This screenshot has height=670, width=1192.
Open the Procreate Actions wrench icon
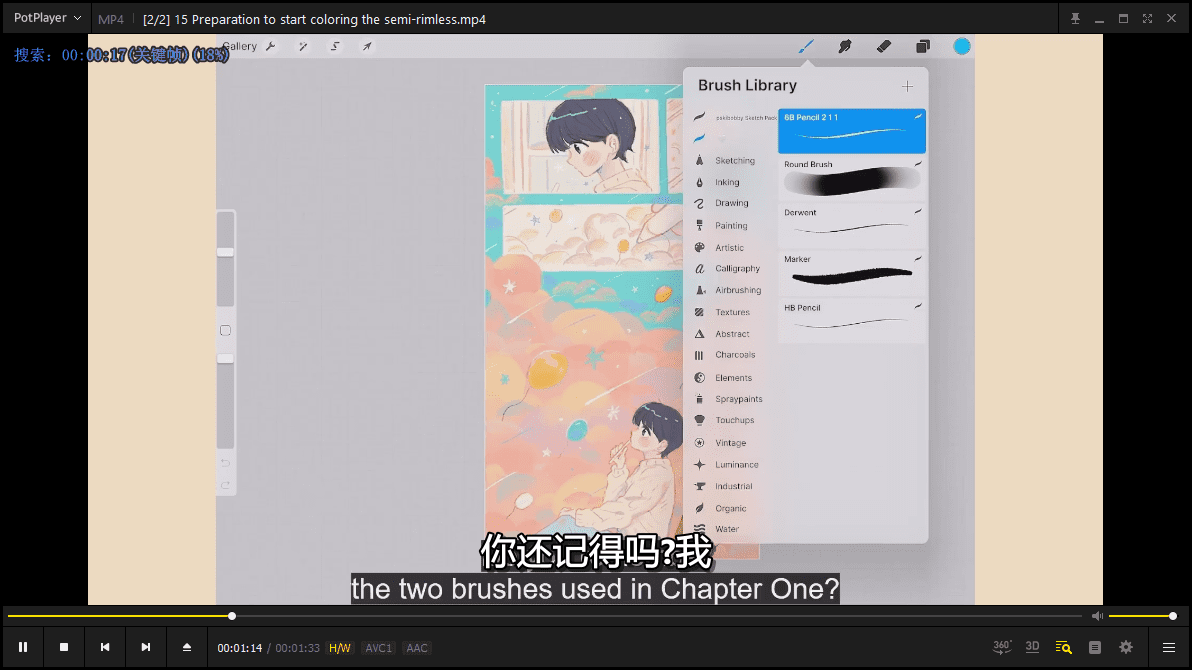(x=271, y=46)
